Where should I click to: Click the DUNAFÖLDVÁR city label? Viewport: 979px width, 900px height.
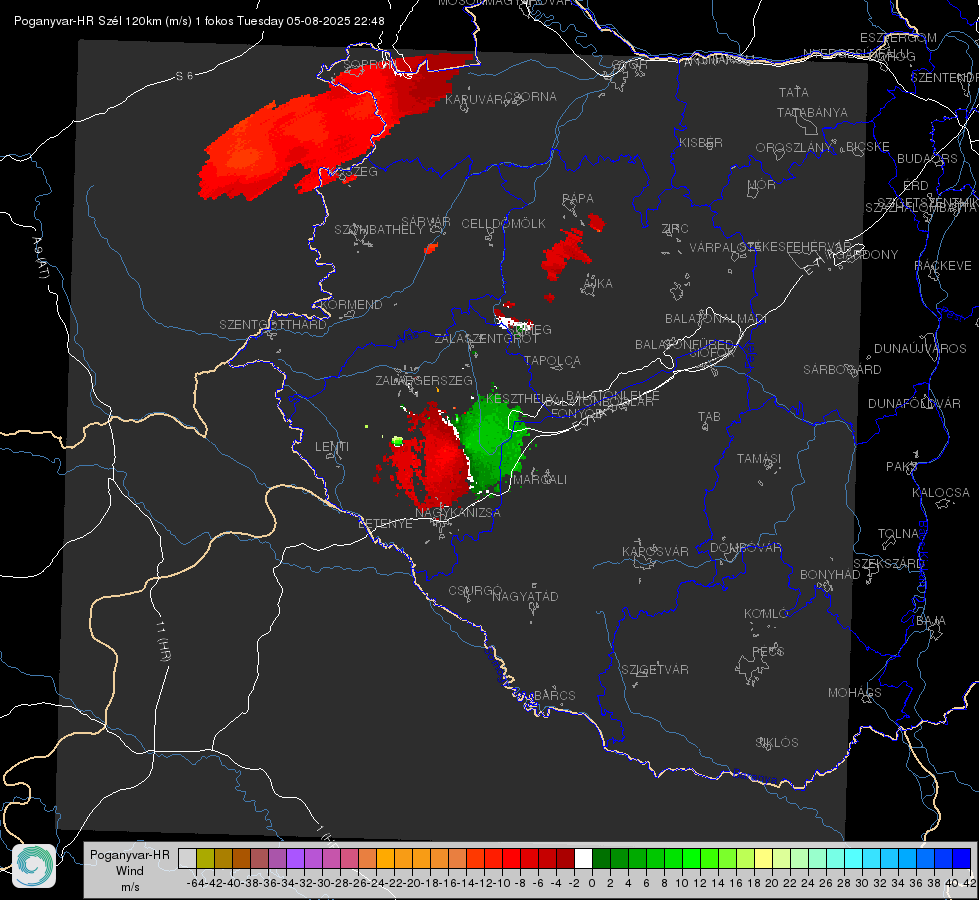coord(914,403)
